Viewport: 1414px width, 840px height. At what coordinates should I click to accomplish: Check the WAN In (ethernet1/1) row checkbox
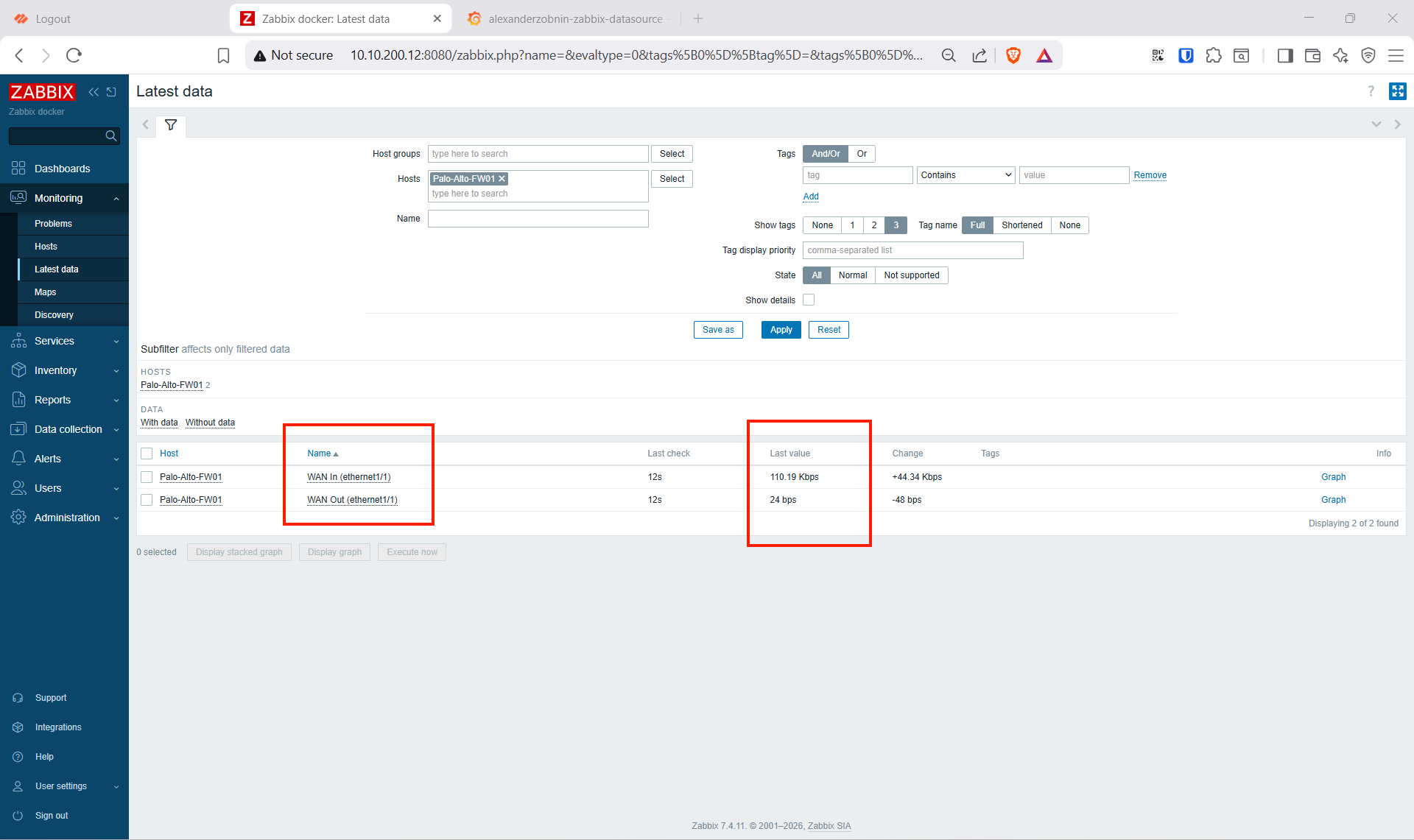(x=147, y=477)
